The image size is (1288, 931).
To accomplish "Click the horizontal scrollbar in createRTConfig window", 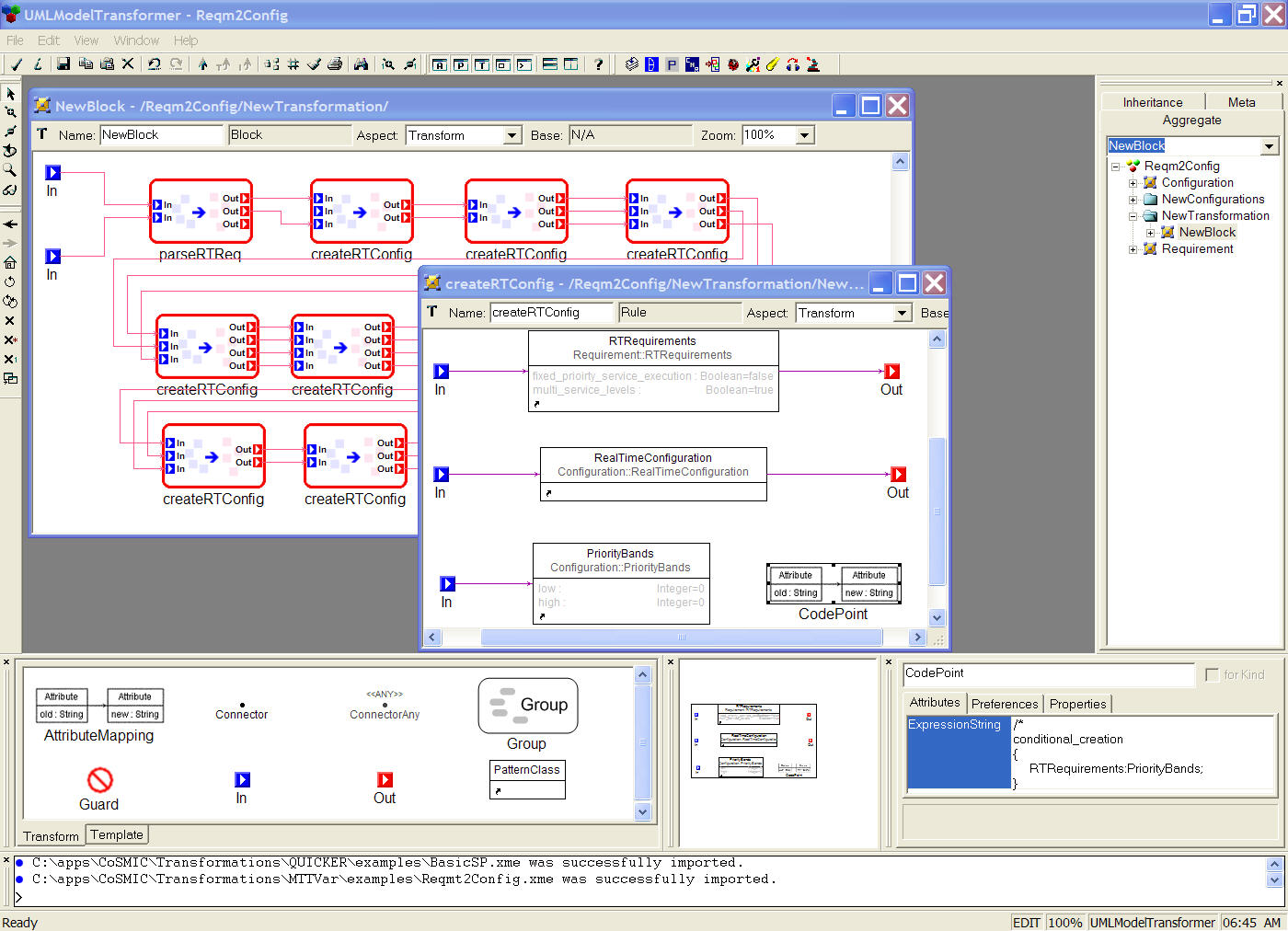I will 681,637.
